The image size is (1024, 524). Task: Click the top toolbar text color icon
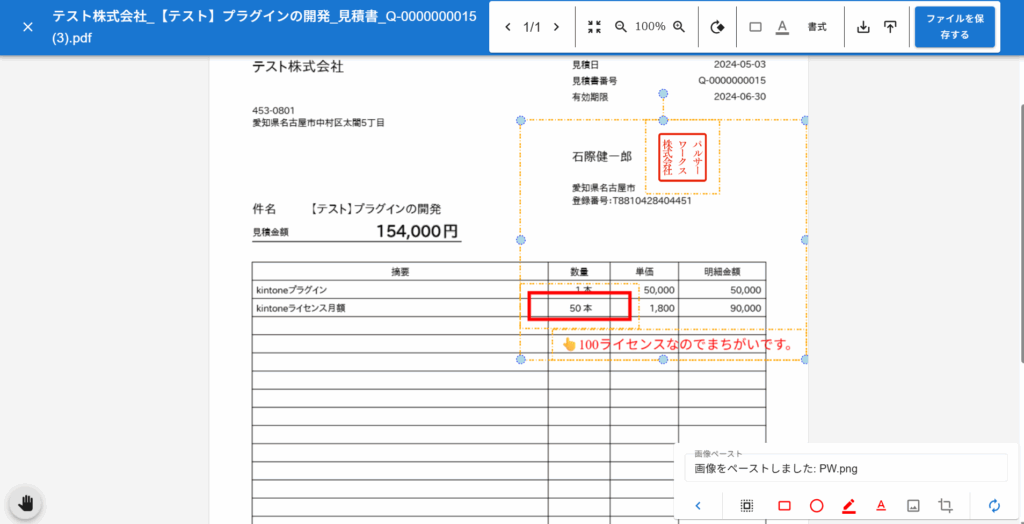point(782,27)
